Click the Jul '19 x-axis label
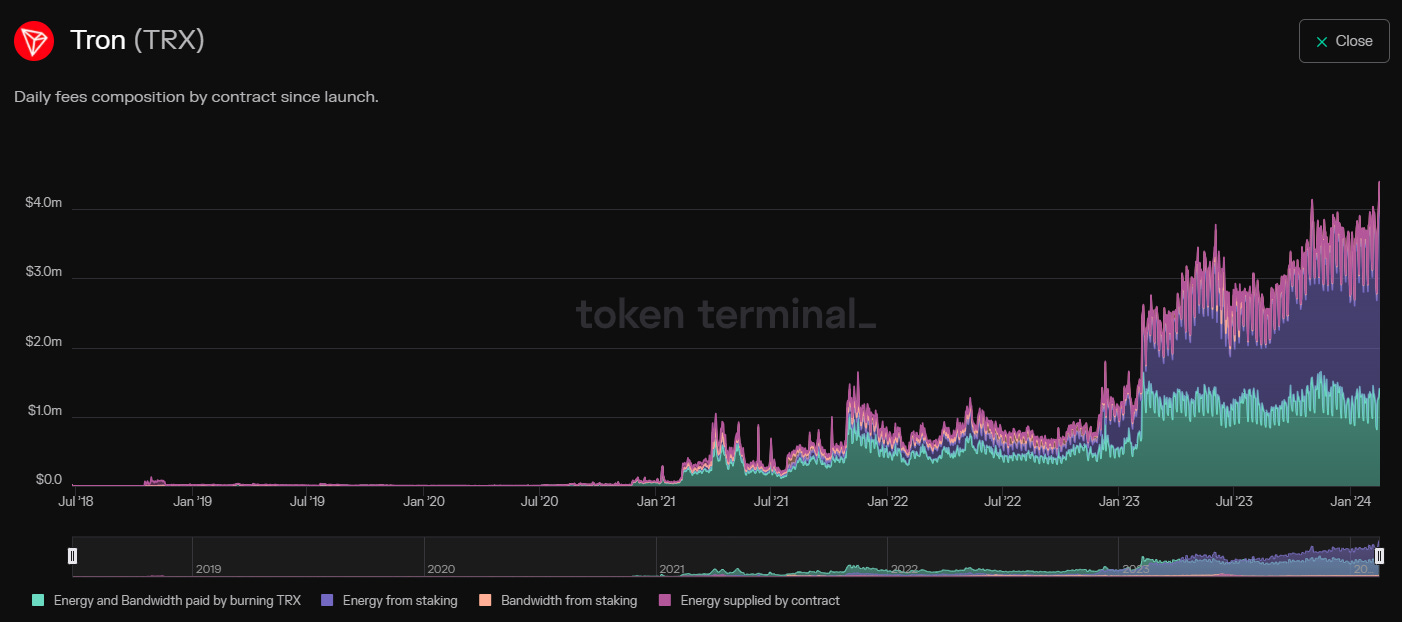Image resolution: width=1402 pixels, height=622 pixels. click(x=307, y=501)
